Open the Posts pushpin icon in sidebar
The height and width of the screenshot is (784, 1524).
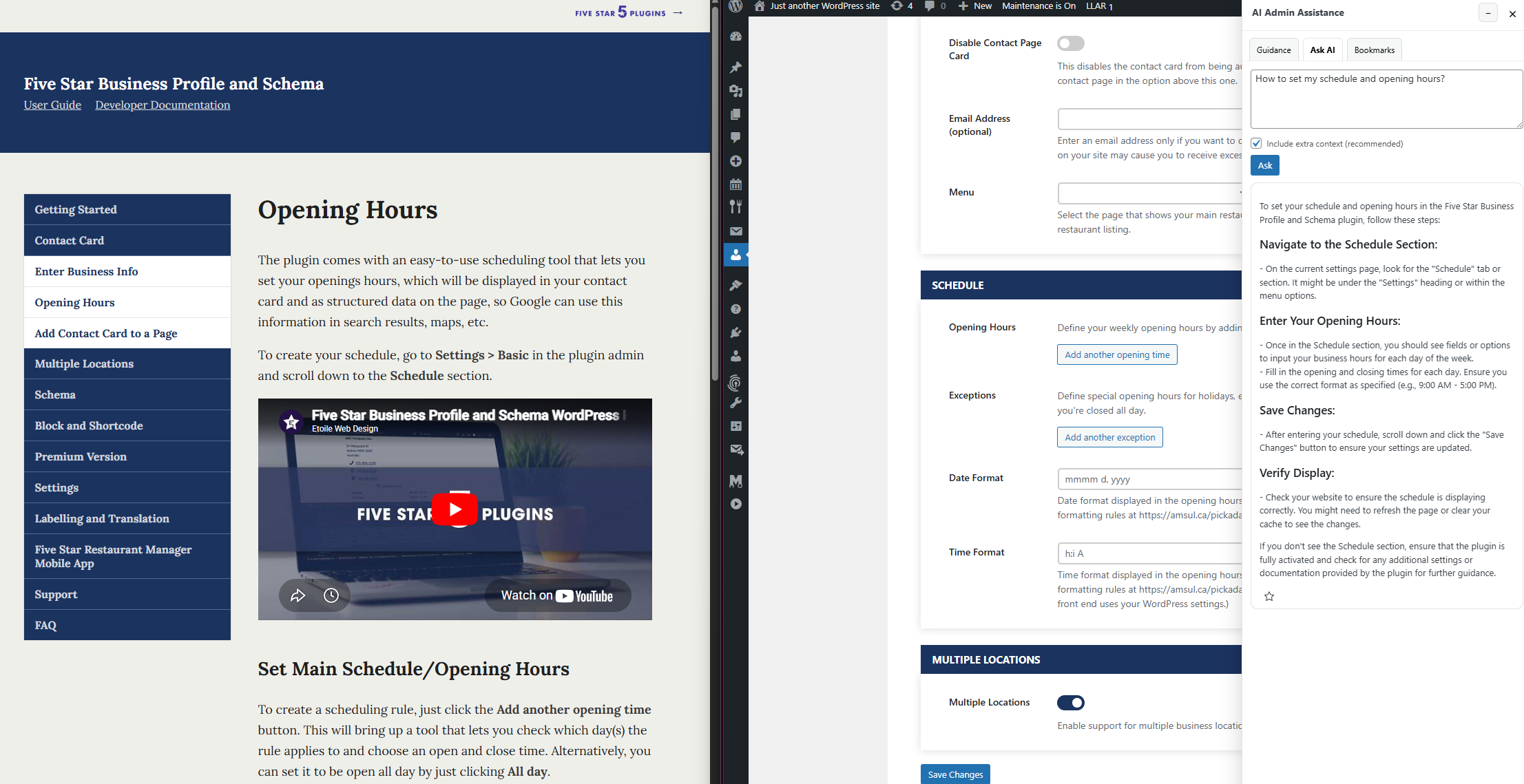[x=735, y=67]
